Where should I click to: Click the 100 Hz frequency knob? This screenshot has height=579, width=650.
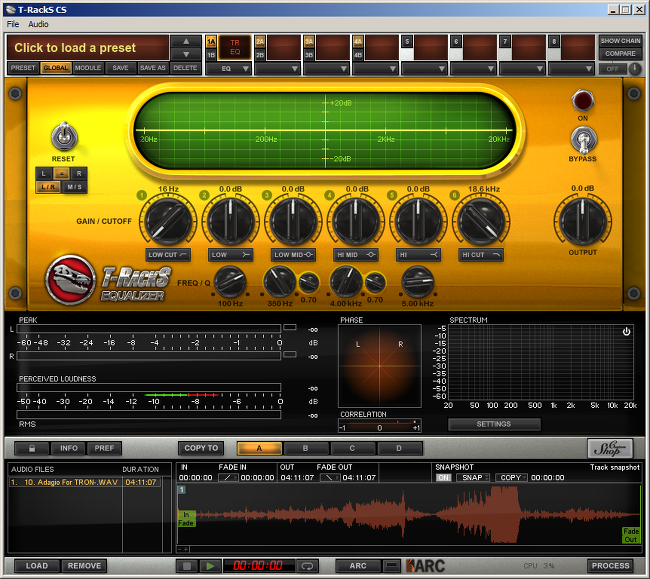click(x=230, y=282)
